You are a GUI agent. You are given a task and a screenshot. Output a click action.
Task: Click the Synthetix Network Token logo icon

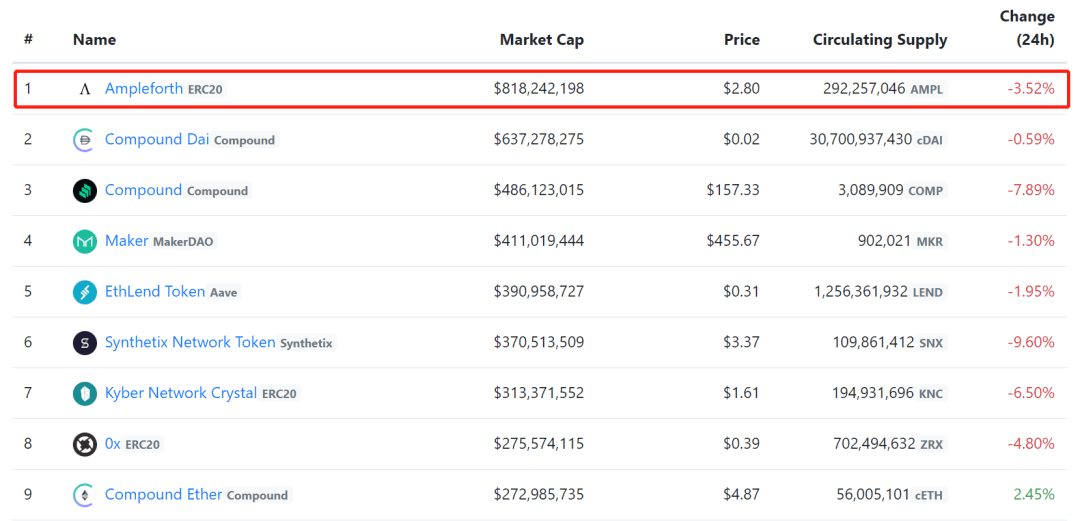pos(85,343)
